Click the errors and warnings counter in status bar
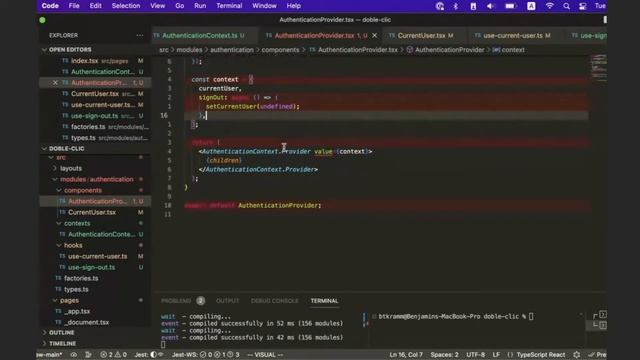The width and height of the screenshot is (640, 360). (x=113, y=355)
